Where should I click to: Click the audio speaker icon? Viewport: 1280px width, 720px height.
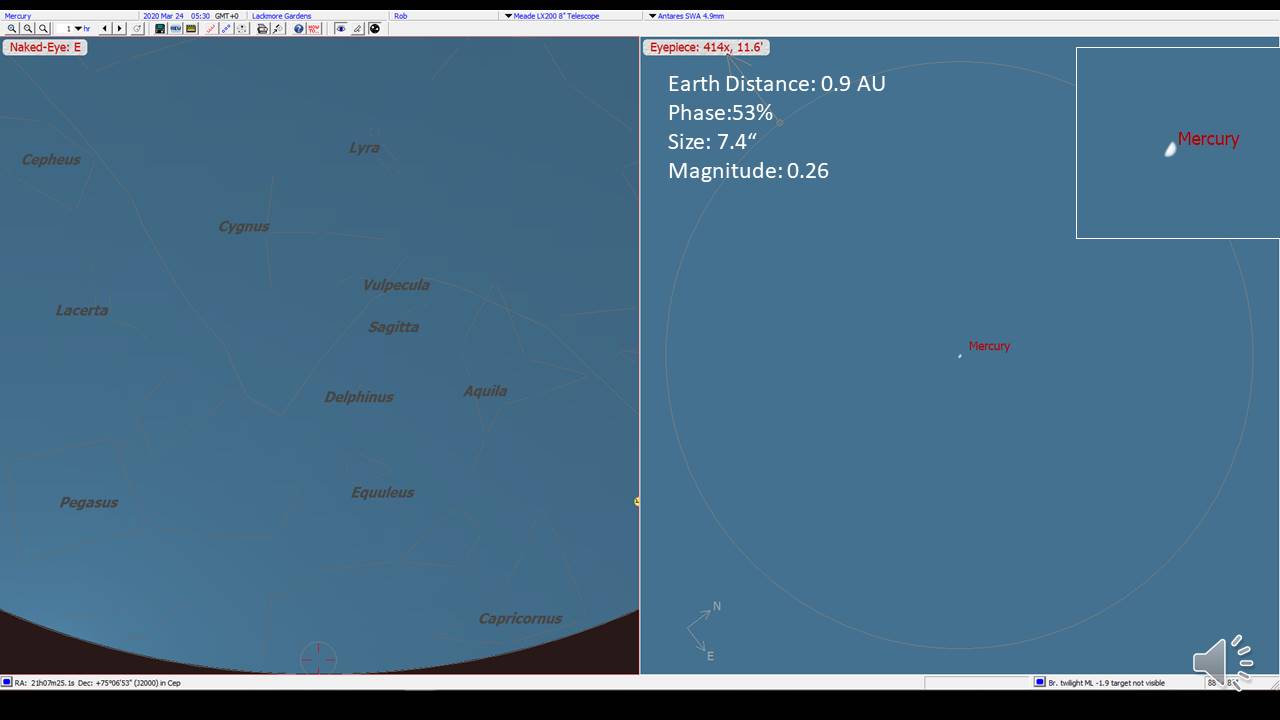pyautogui.click(x=1222, y=660)
